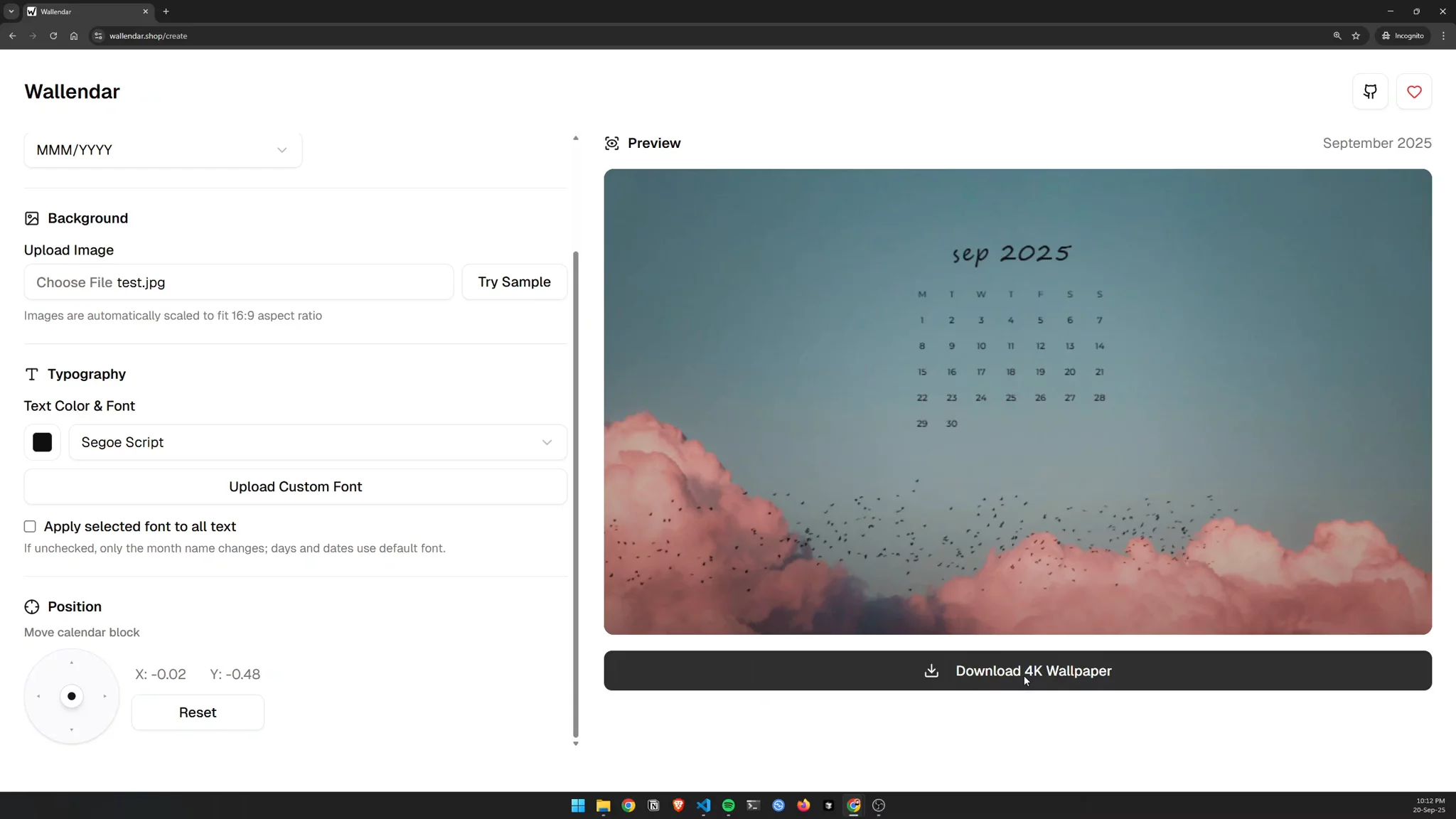
Task: Open the GitHub repository icon button
Action: coord(1370,92)
